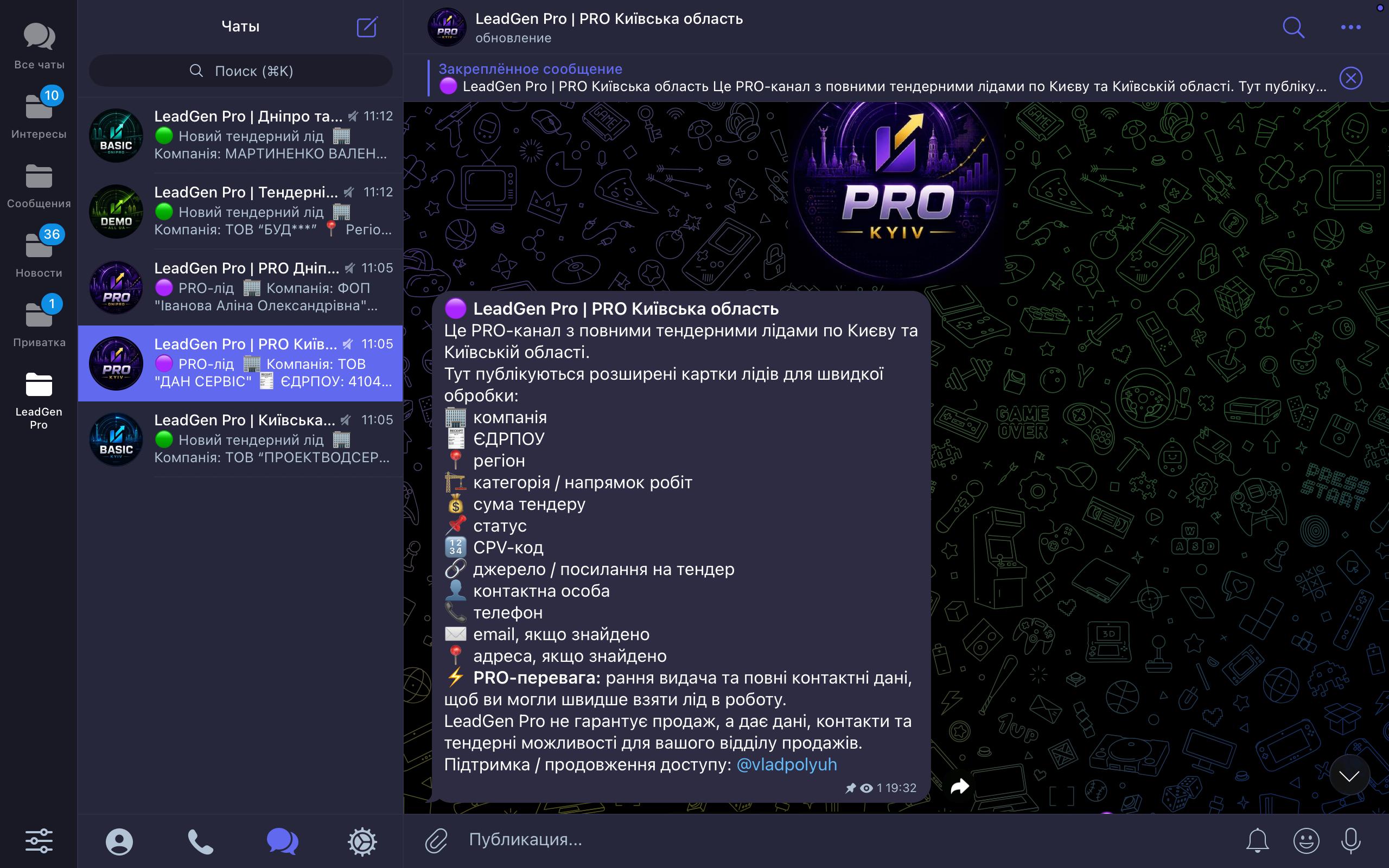Screen dimensions: 1389x868
Task: Open the chat header channel avatar
Action: (447, 27)
